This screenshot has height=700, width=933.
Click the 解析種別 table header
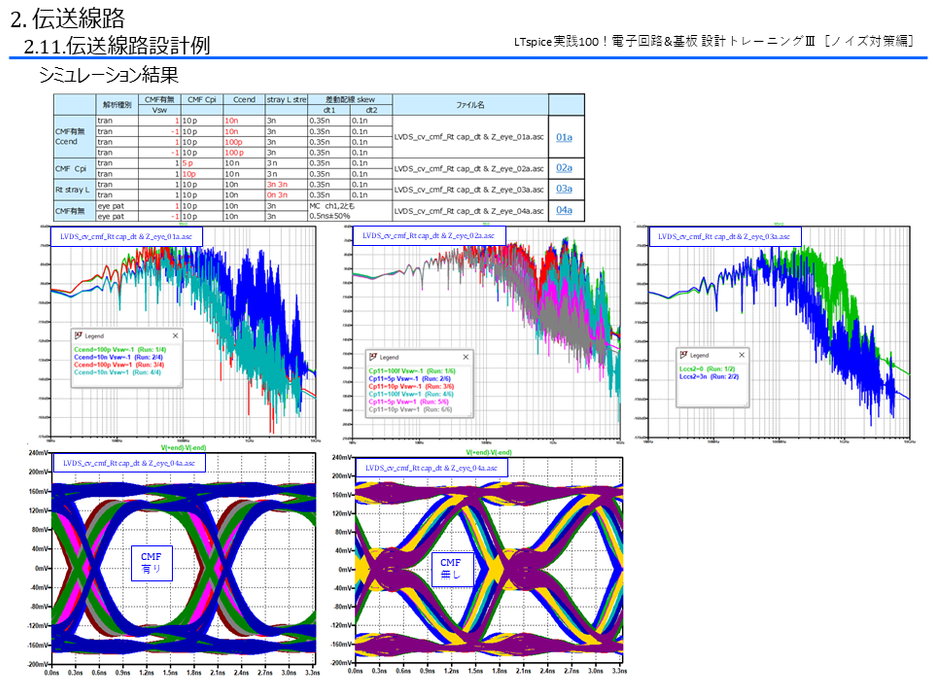[x=117, y=105]
